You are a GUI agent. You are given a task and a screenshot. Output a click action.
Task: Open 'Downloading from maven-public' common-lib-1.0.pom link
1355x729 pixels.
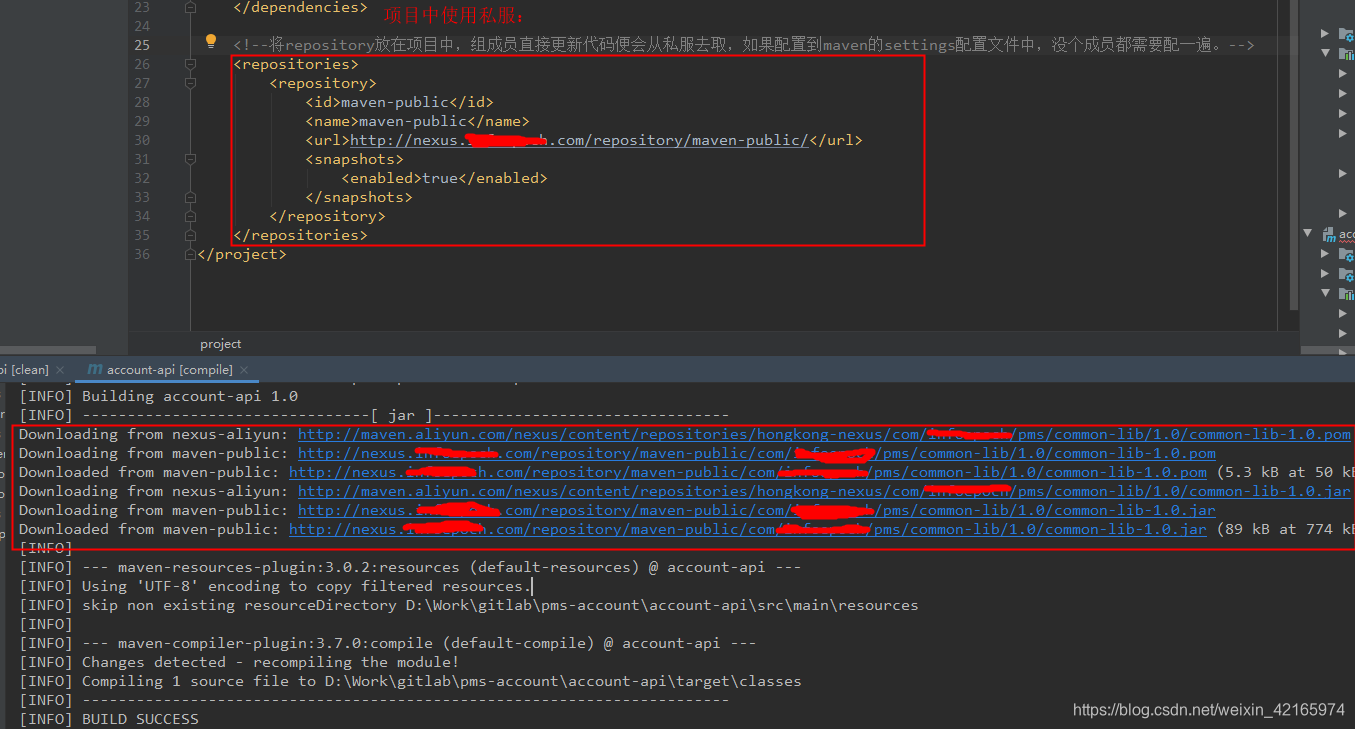pyautogui.click(x=757, y=453)
